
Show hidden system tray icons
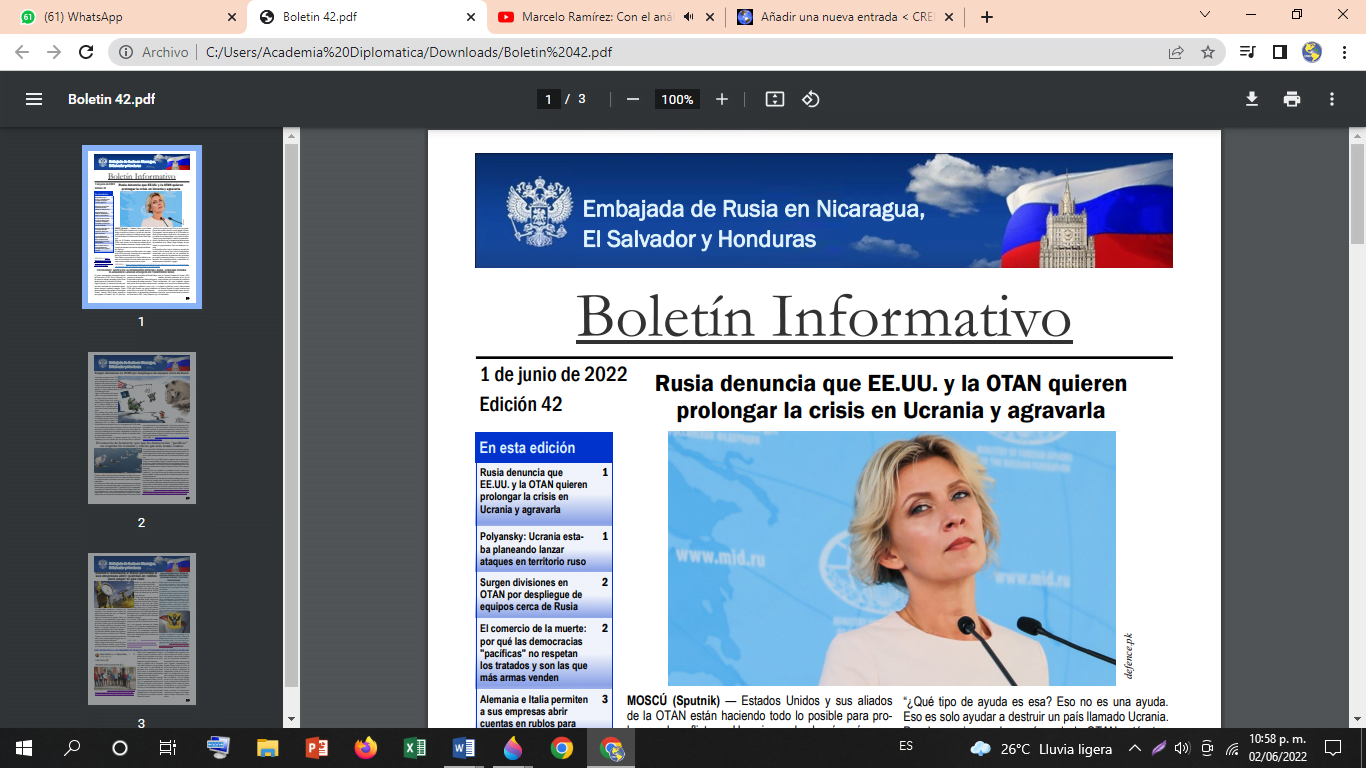(1135, 748)
